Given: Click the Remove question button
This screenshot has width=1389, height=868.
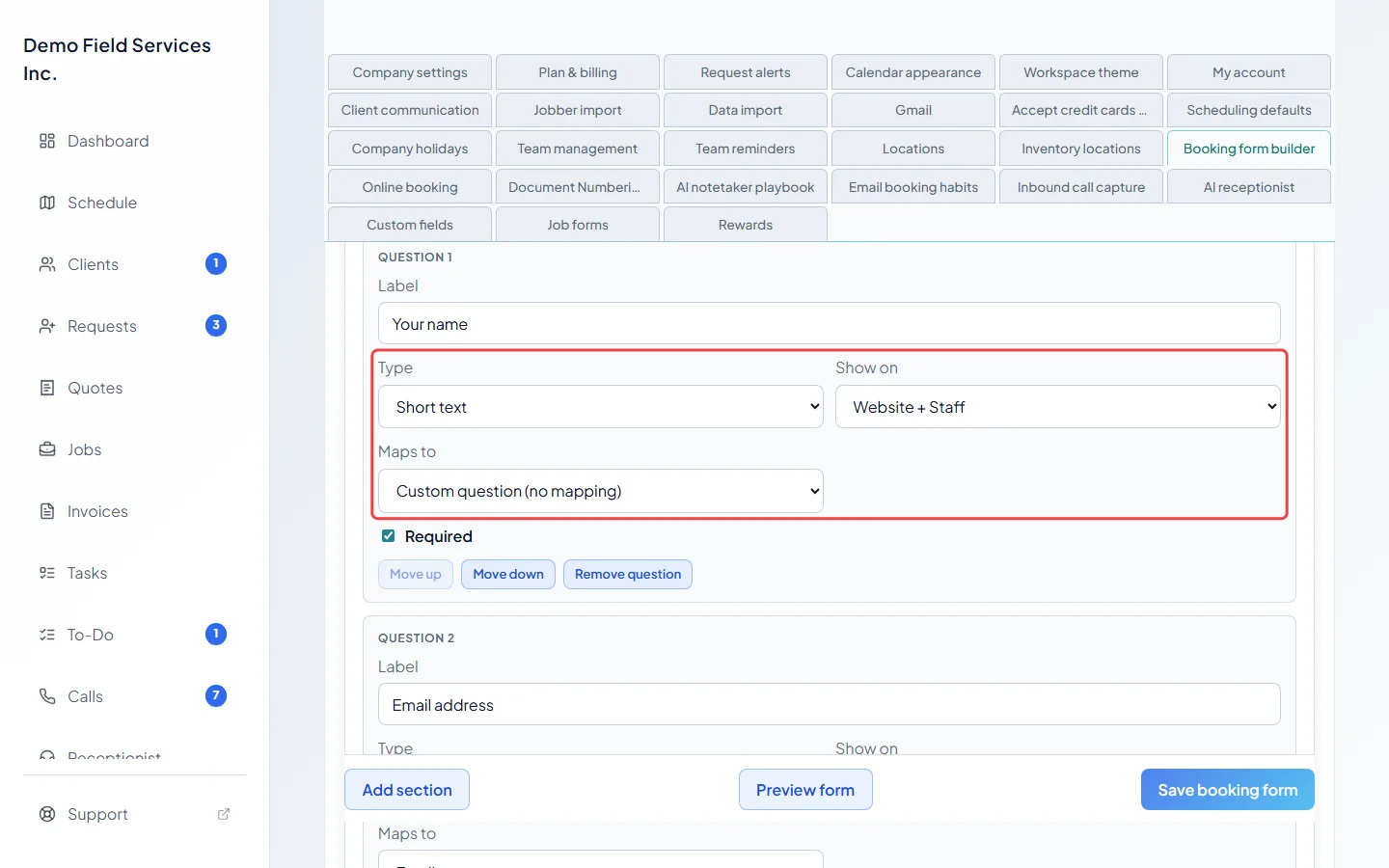Looking at the screenshot, I should pyautogui.click(x=628, y=574).
